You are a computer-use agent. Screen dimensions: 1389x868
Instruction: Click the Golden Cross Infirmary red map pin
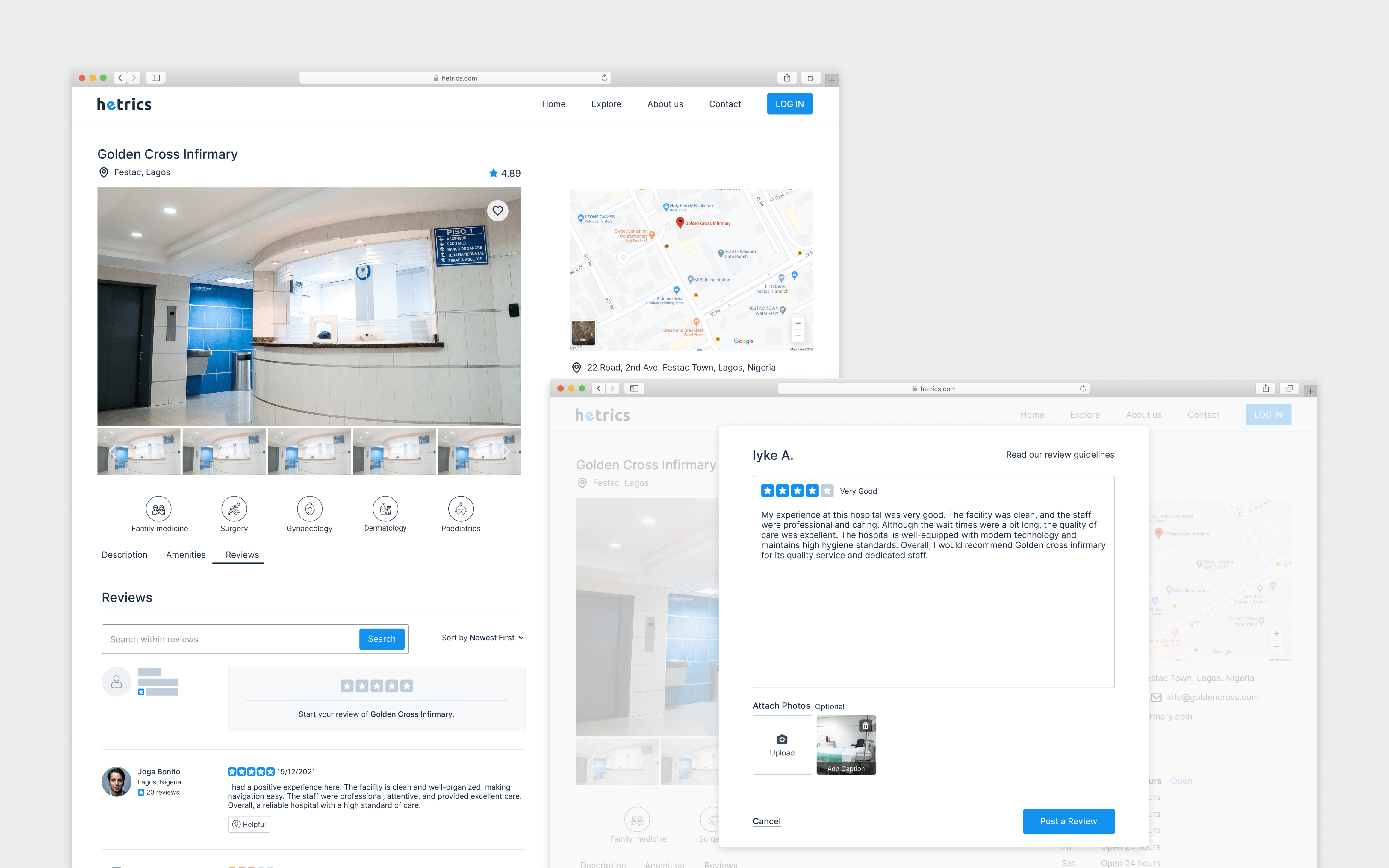tap(680, 222)
